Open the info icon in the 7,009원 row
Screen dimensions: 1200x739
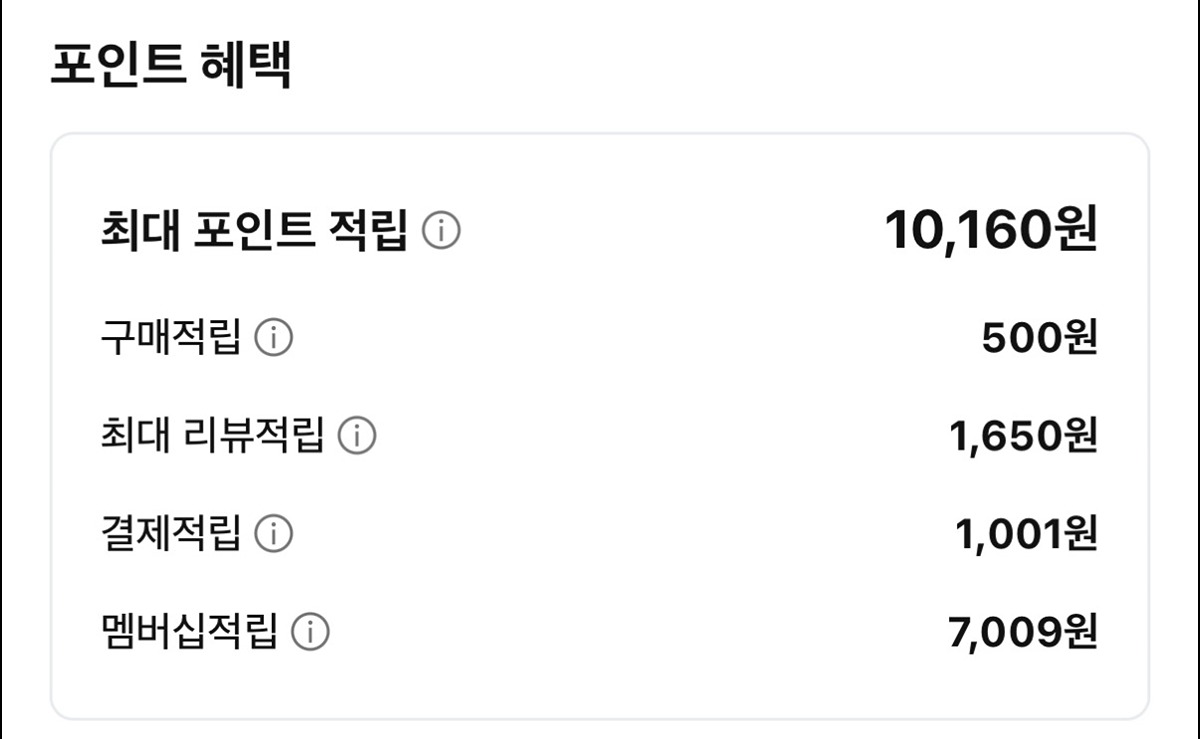tap(310, 632)
